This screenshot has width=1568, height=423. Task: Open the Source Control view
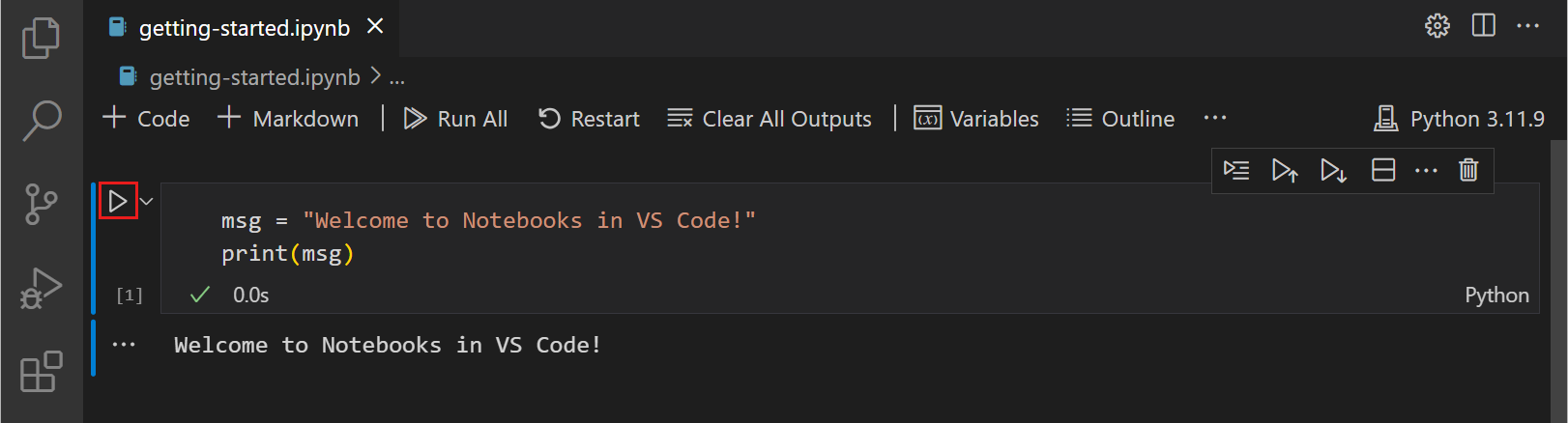pos(41,204)
